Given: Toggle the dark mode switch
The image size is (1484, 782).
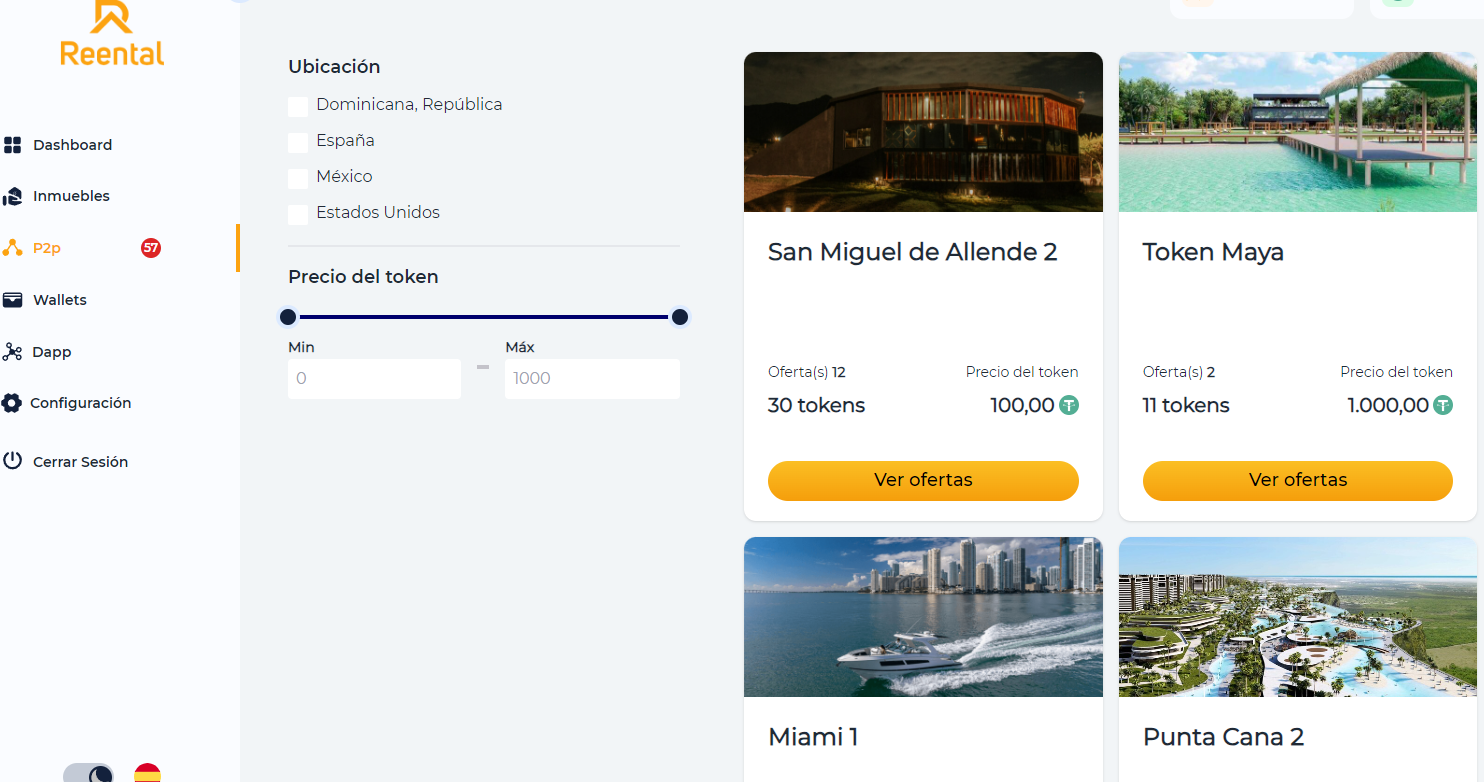Looking at the screenshot, I should (x=89, y=774).
